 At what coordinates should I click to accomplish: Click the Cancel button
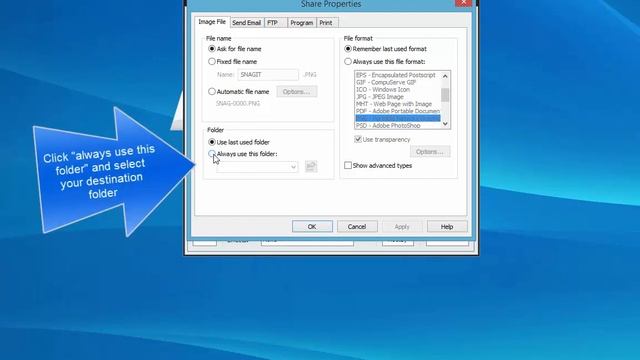[x=357, y=227]
